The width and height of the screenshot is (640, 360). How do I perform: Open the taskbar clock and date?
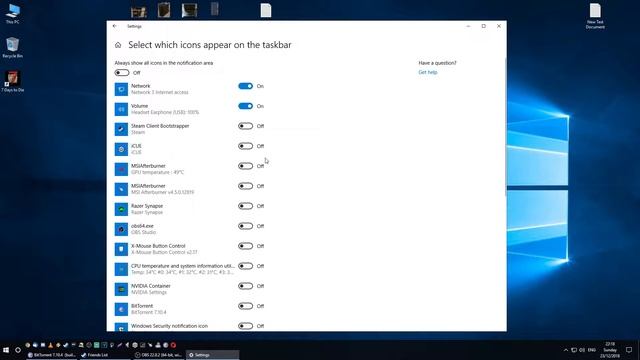[610, 350]
